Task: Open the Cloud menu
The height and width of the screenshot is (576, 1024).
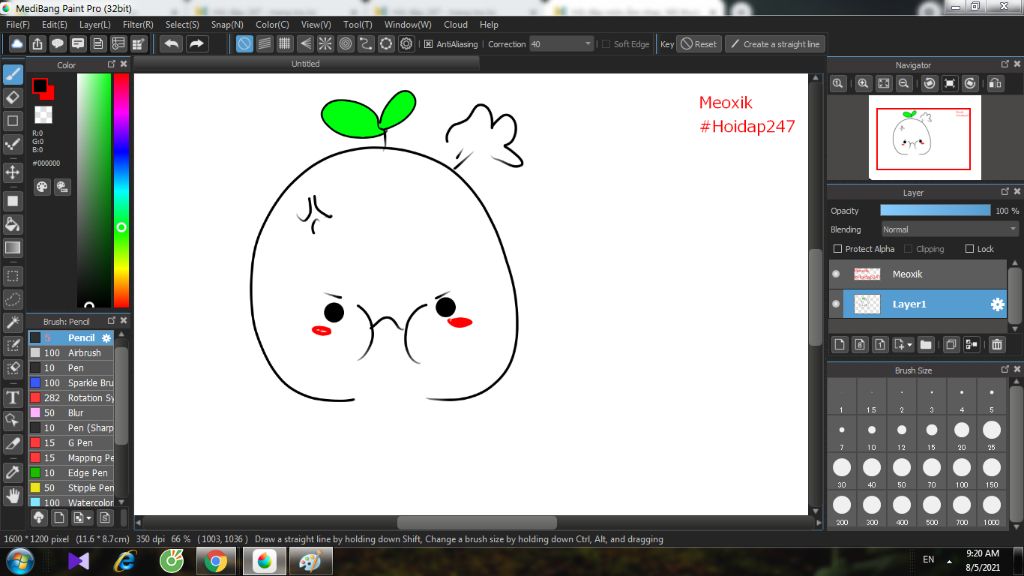Action: pyautogui.click(x=455, y=25)
